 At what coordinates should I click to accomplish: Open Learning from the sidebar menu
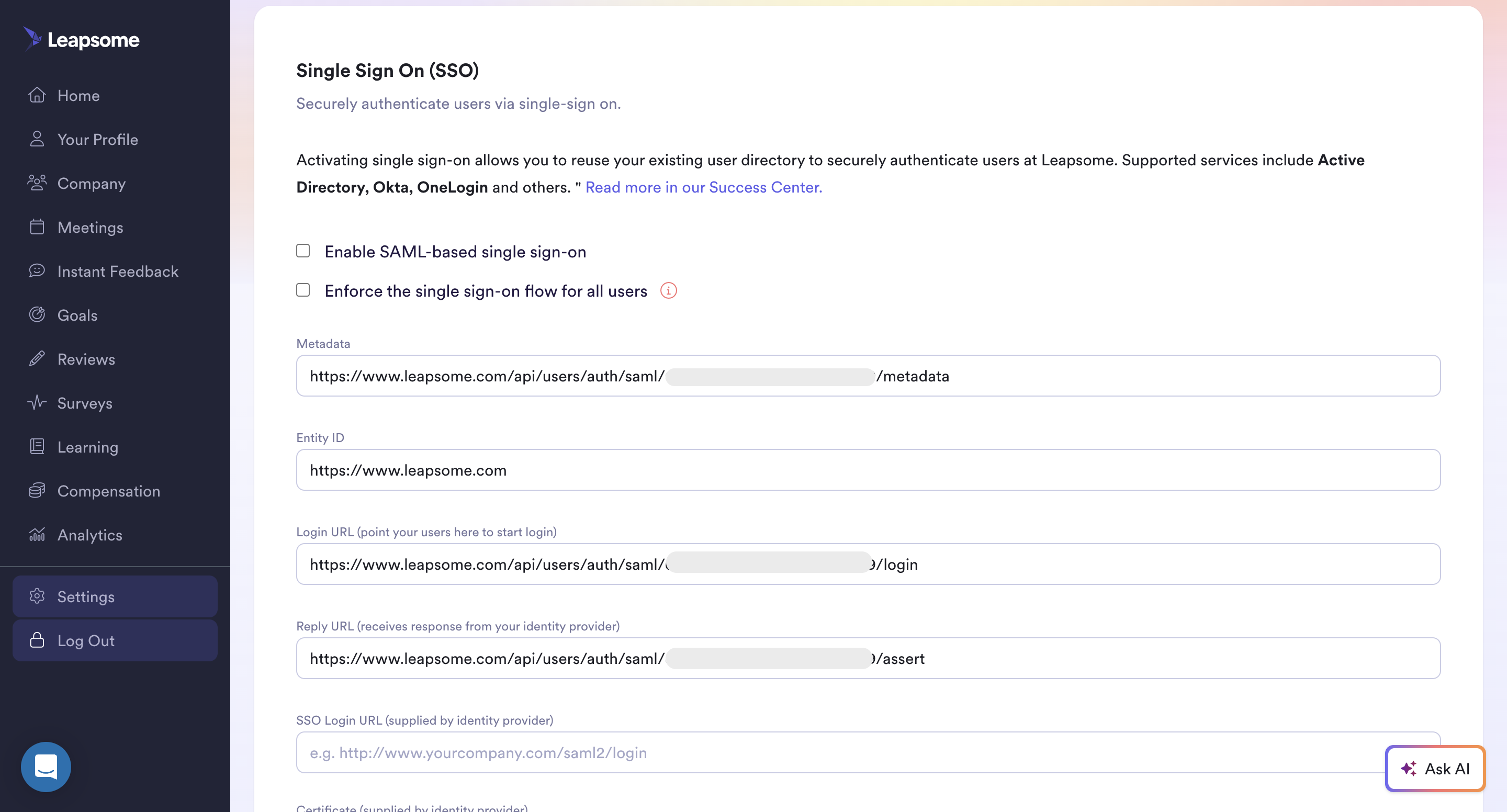(x=88, y=447)
